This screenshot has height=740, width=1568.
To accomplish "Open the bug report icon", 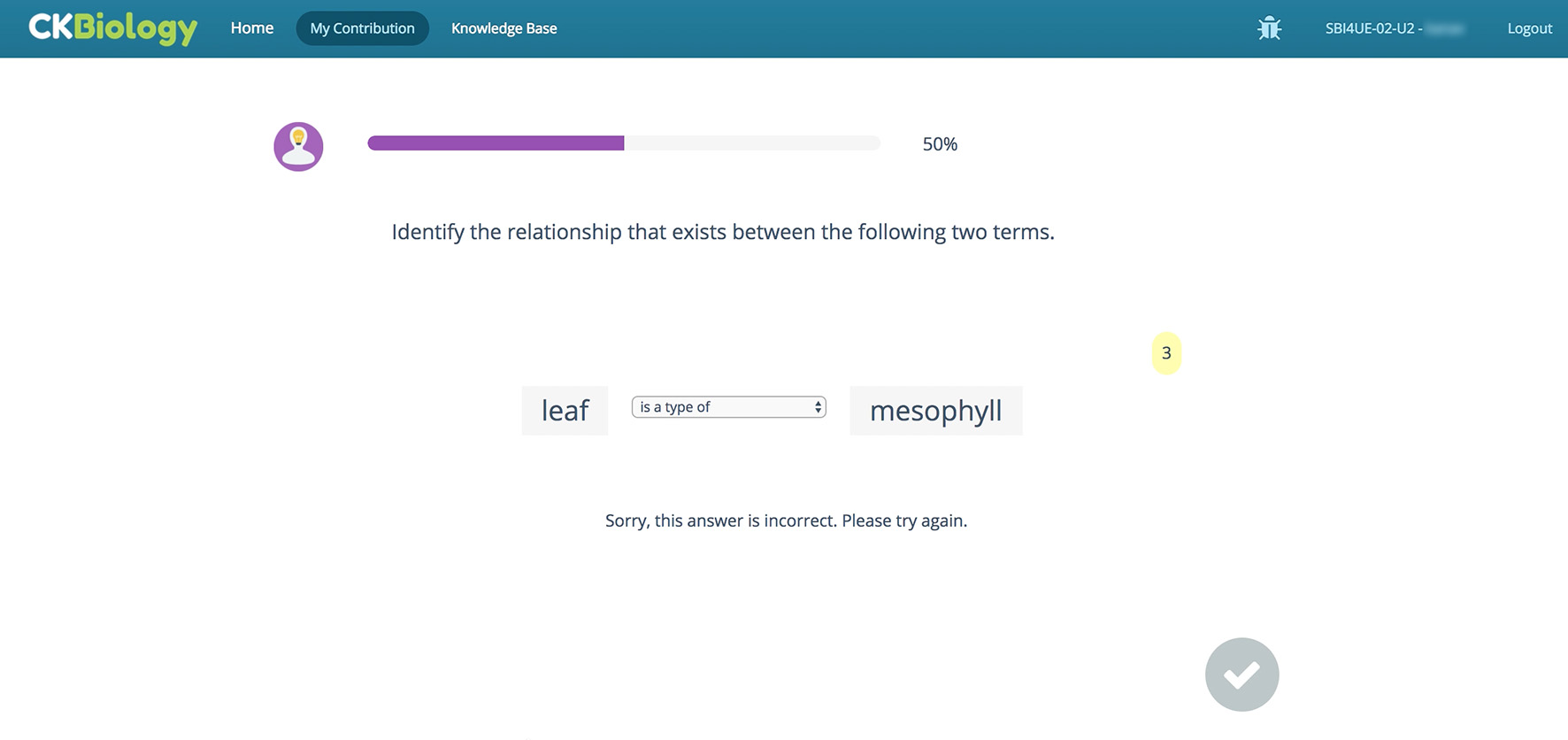I will click(1269, 28).
